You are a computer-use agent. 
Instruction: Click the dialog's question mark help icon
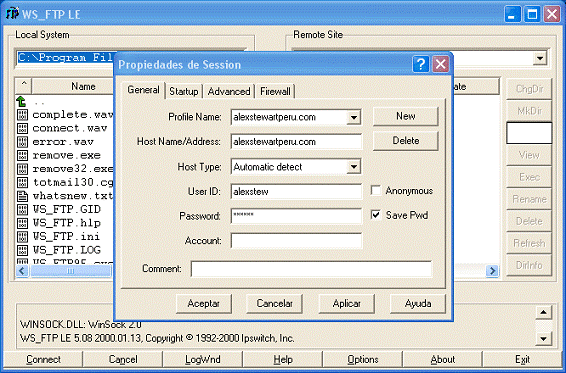point(421,65)
